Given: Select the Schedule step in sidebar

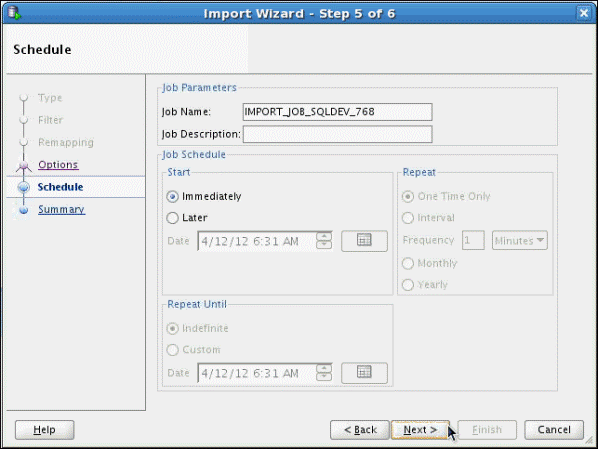Looking at the screenshot, I should 60,187.
